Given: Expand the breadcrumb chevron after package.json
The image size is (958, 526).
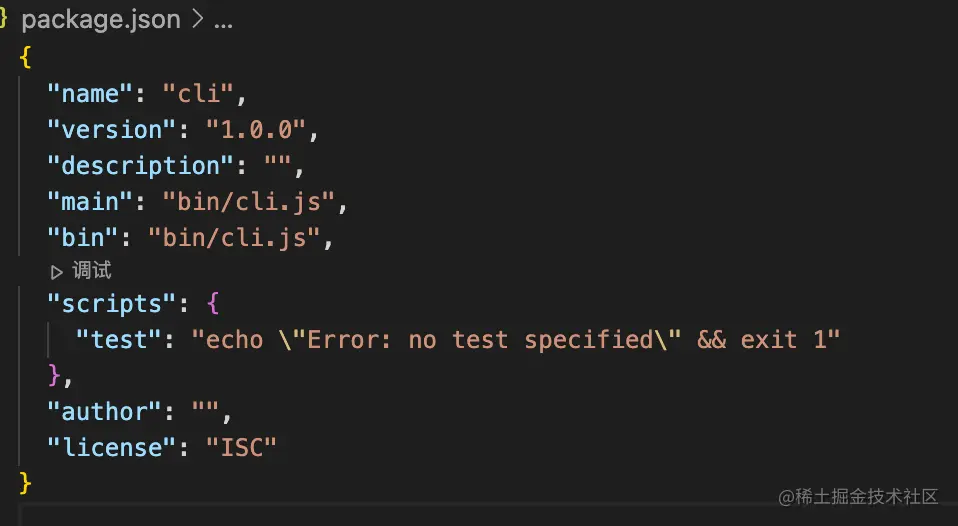Looking at the screenshot, I should coord(197,20).
